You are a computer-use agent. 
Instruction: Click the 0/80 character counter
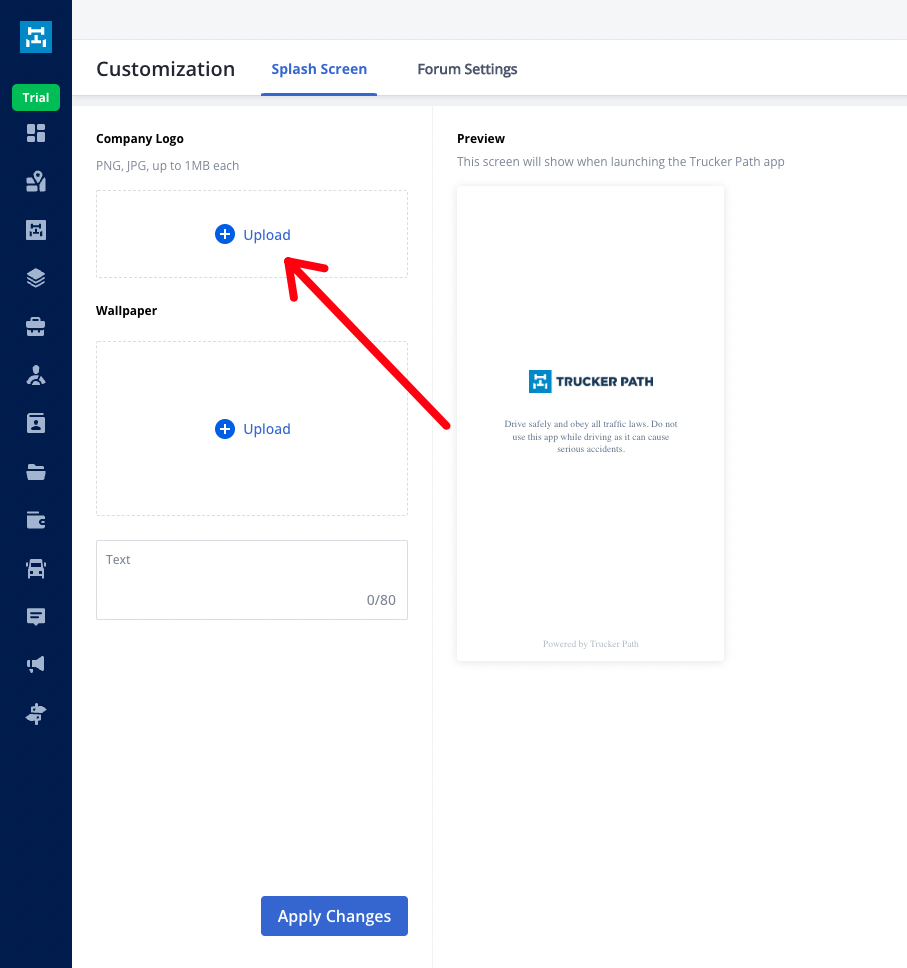[381, 600]
